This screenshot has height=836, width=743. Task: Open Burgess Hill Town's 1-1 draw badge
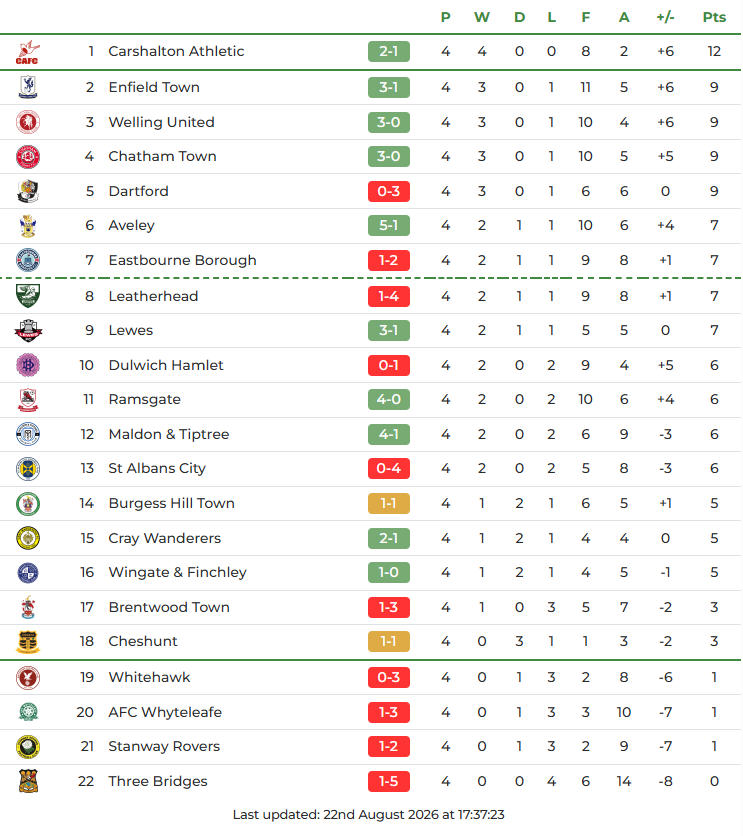(x=389, y=503)
